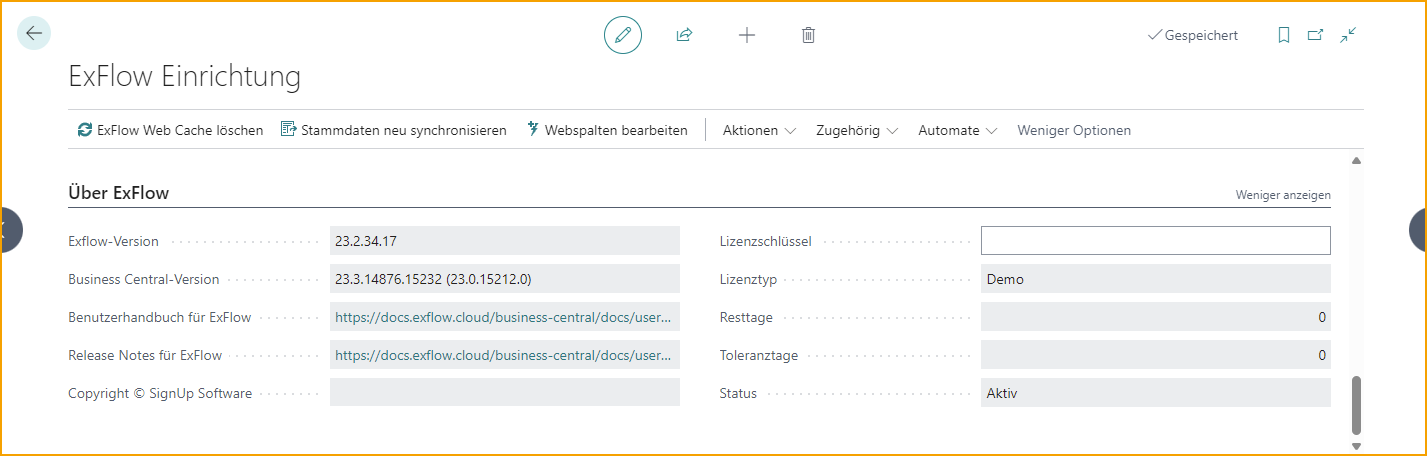The image size is (1427, 456).
Task: Click the Gespeichert saved indicator
Action: (1193, 35)
